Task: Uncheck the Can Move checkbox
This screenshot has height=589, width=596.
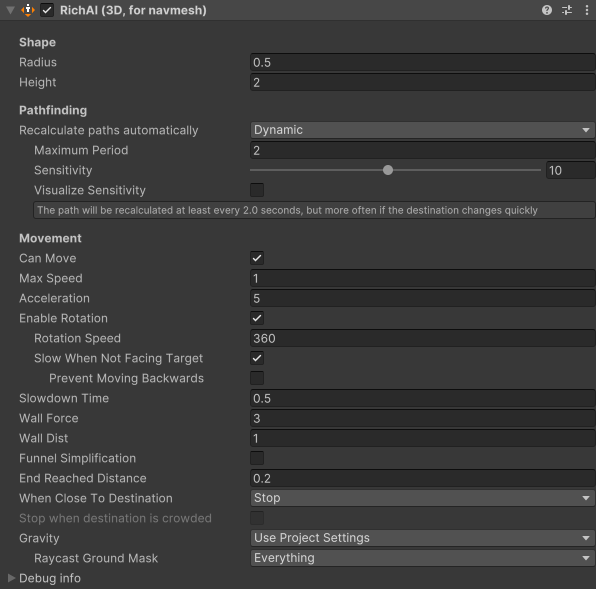Action: (257, 258)
